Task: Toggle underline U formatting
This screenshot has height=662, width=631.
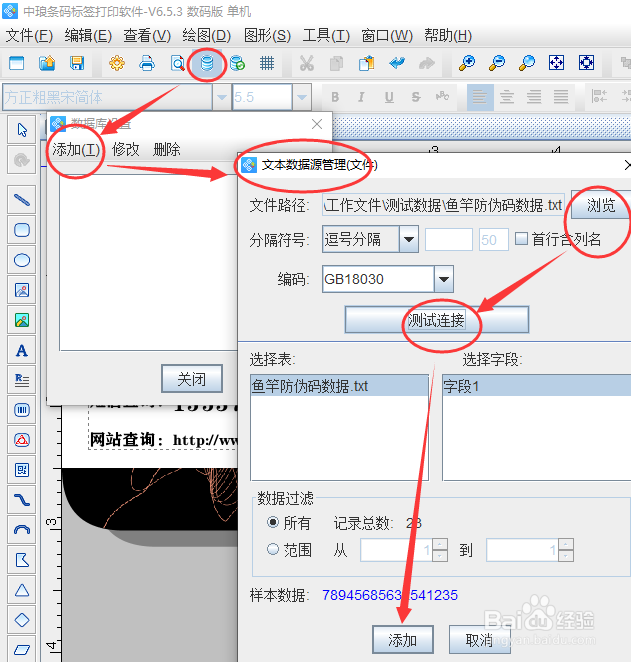Action: tap(389, 97)
